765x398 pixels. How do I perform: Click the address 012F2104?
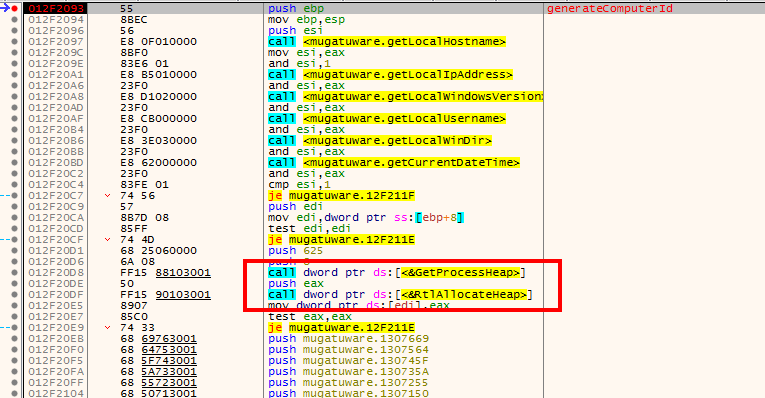56,393
